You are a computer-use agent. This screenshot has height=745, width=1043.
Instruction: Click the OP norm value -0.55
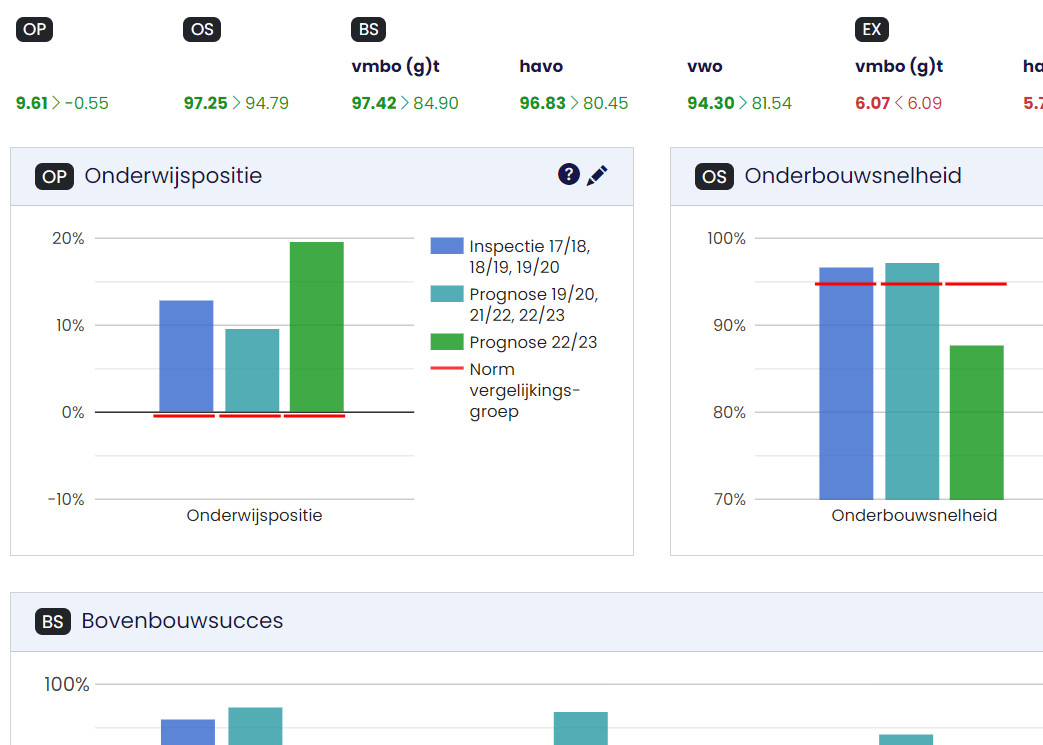86,103
